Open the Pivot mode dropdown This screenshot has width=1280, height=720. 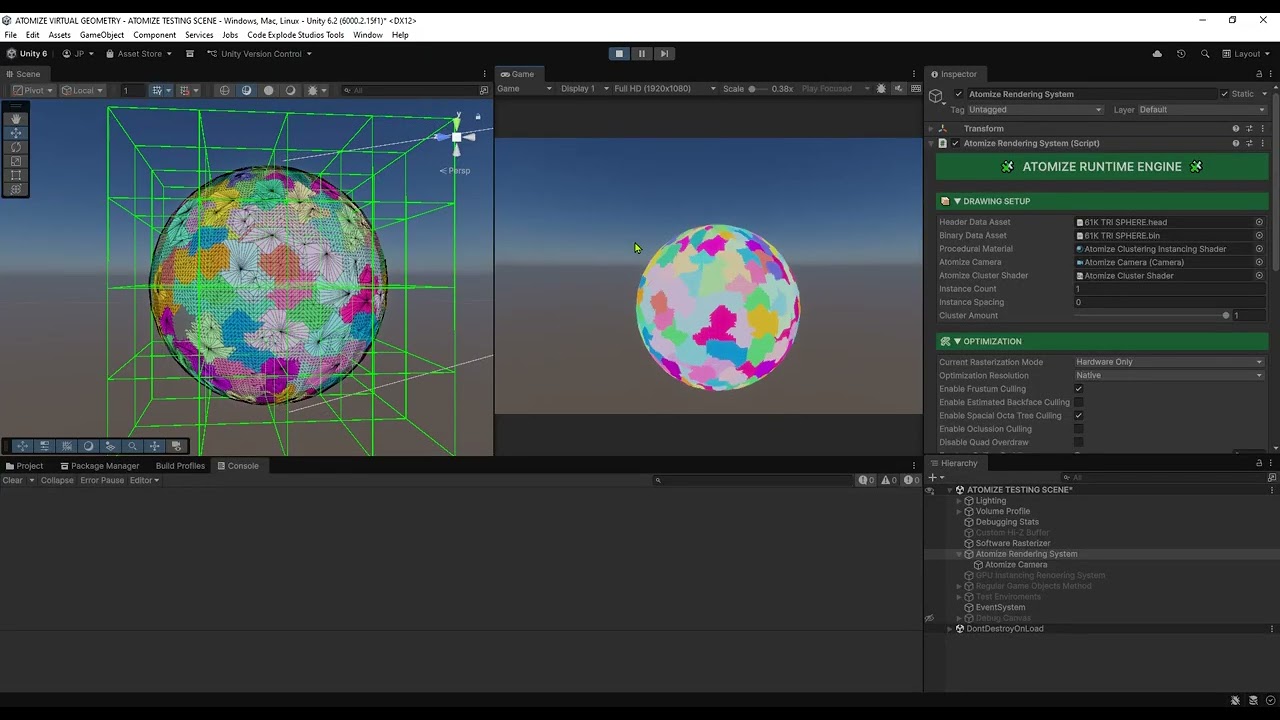click(x=32, y=90)
